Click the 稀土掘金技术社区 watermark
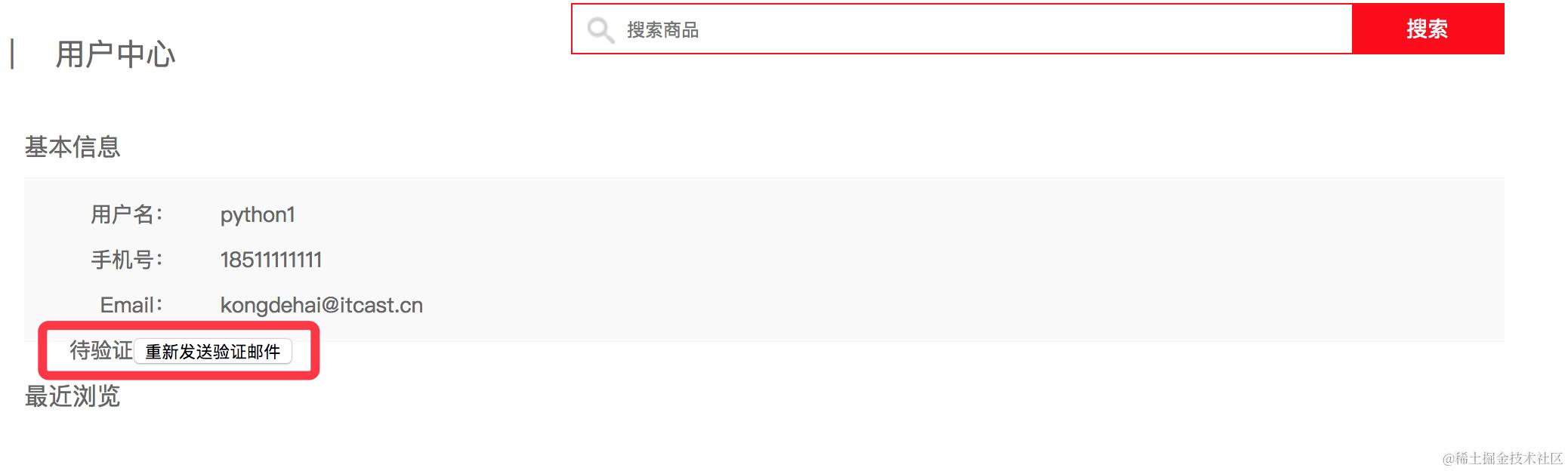1568x471 pixels. pos(1502,458)
